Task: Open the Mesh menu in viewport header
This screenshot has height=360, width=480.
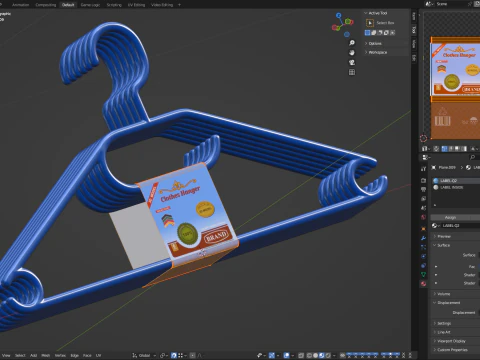Action: point(46,355)
